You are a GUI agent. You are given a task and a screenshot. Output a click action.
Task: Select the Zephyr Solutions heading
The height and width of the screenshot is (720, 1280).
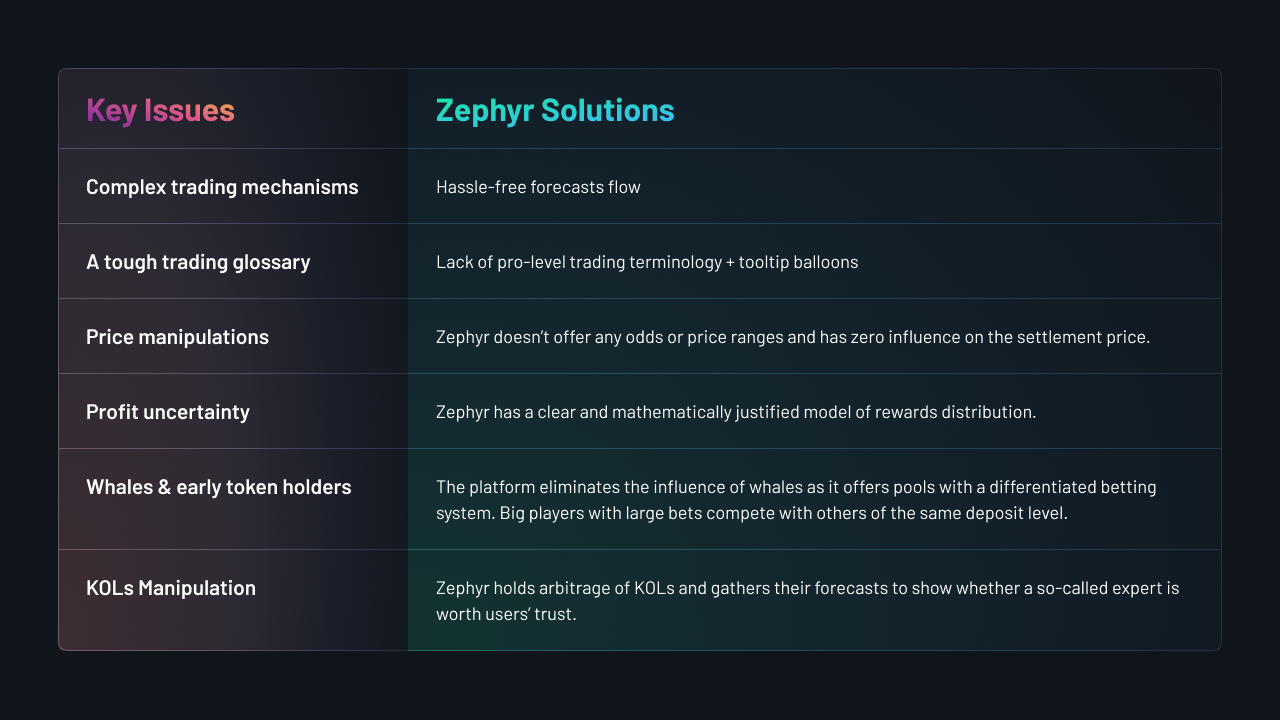[555, 110]
